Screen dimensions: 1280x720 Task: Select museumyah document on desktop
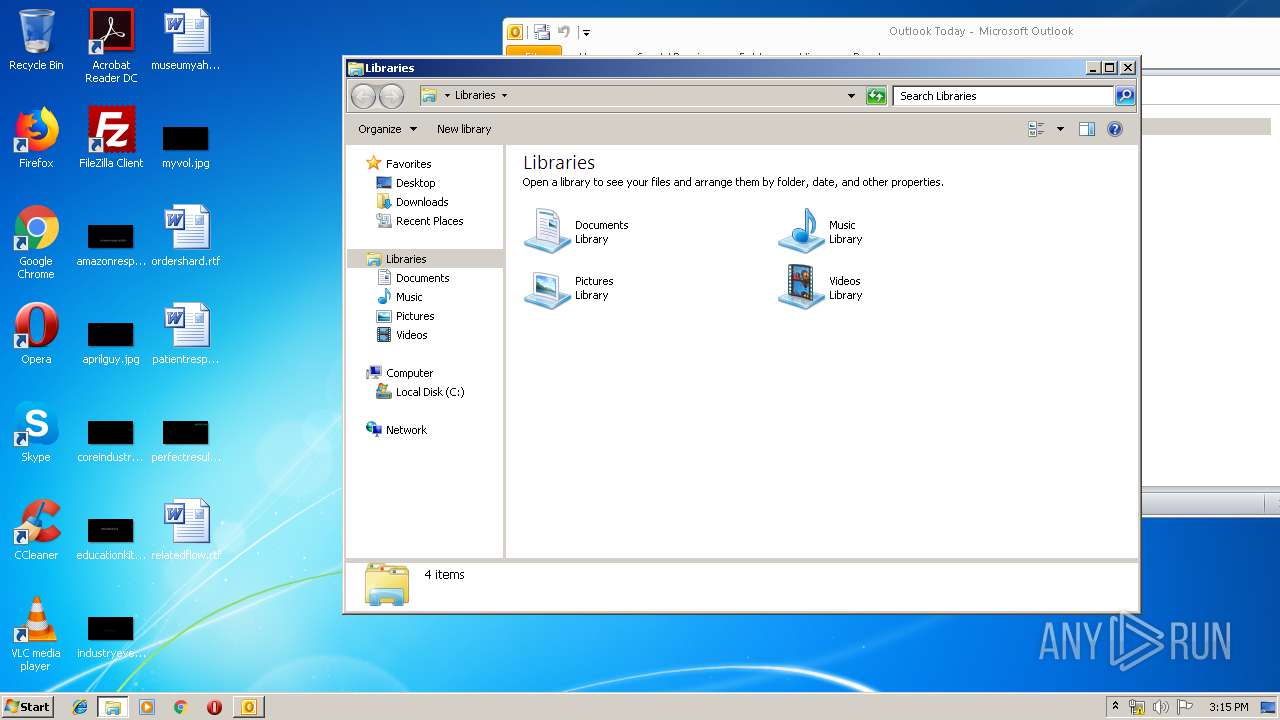pos(186,40)
